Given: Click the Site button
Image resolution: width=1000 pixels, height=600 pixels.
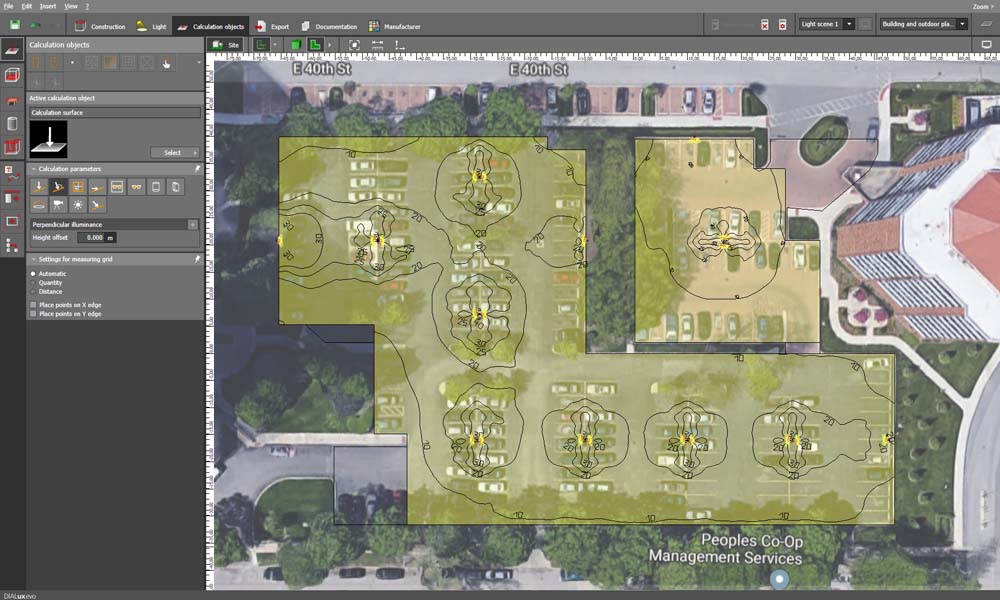Looking at the screenshot, I should pyautogui.click(x=226, y=45).
